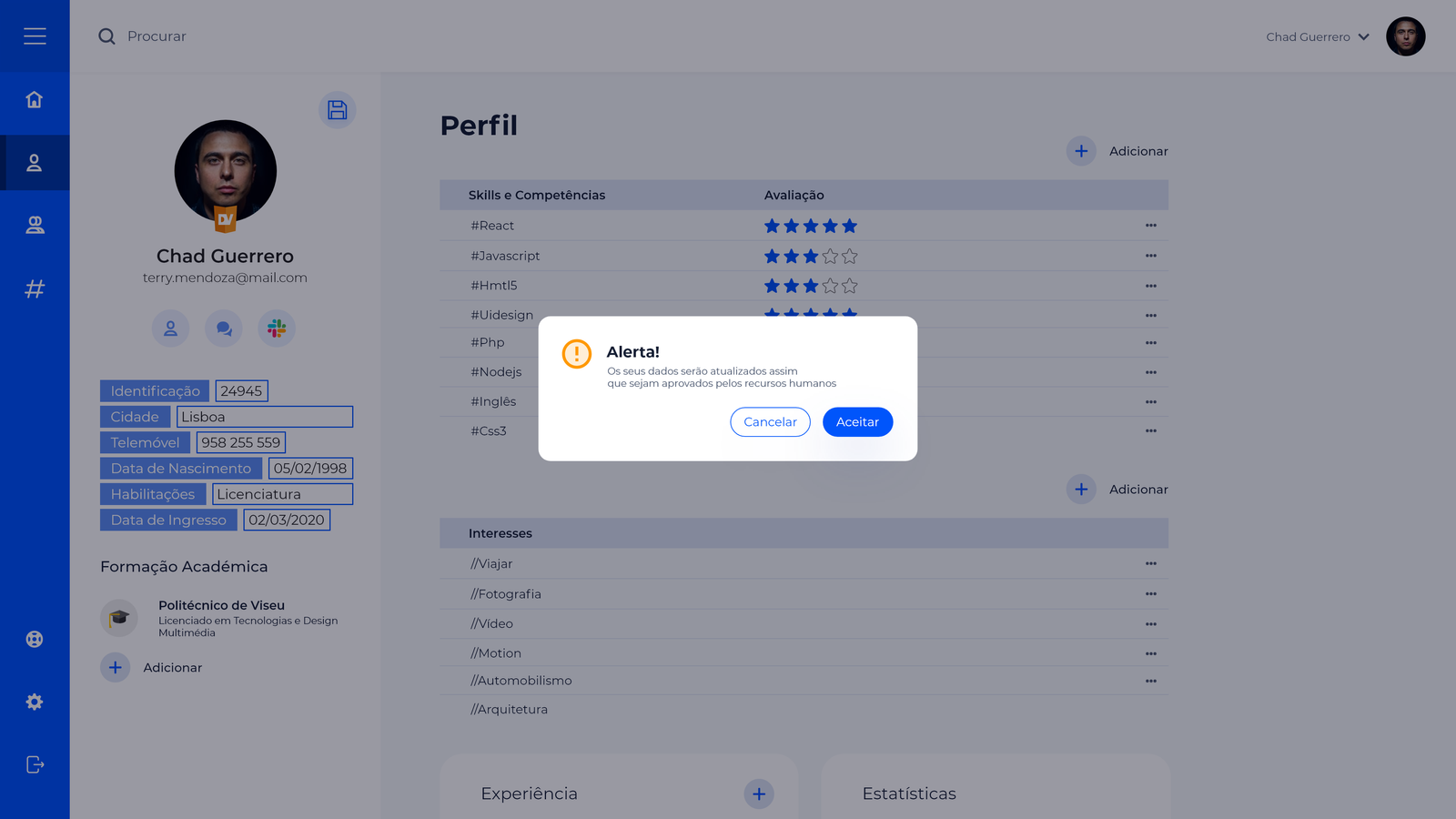The image size is (1456, 819).
Task: Click the chat bubbles icon
Action: [x=224, y=329]
